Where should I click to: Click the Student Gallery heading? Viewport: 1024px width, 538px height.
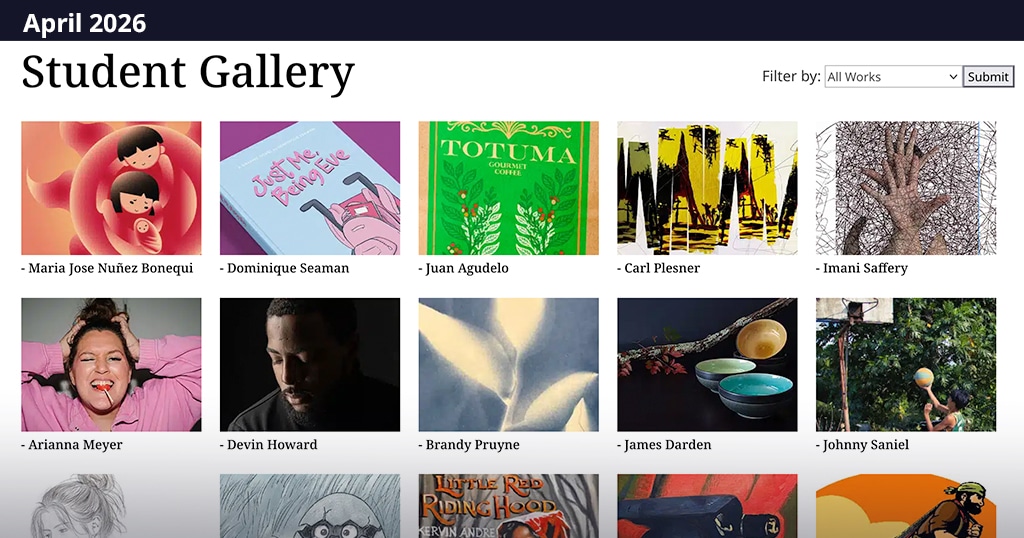pyautogui.click(x=188, y=72)
